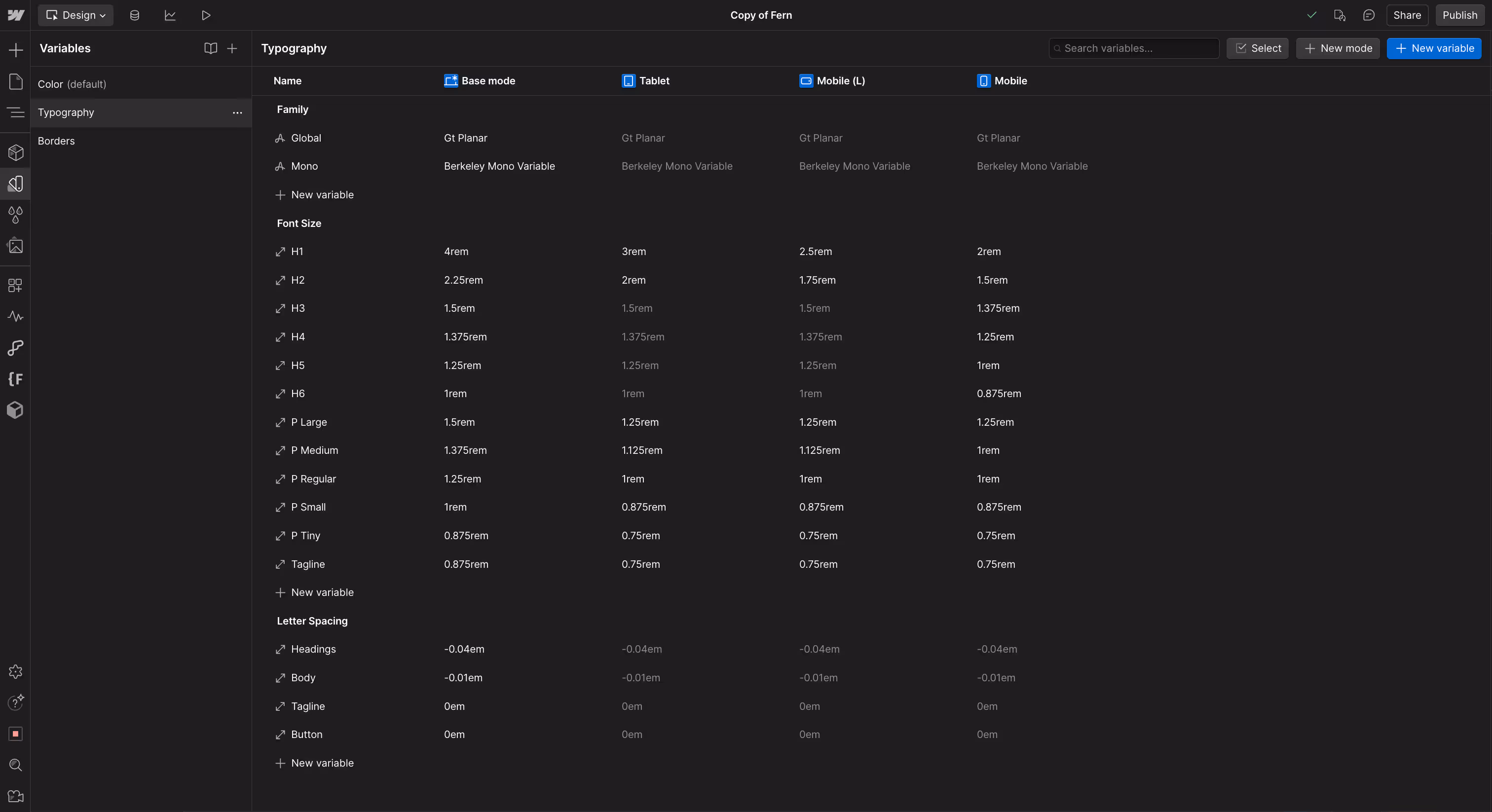Select the Color (default) collection

(73, 84)
